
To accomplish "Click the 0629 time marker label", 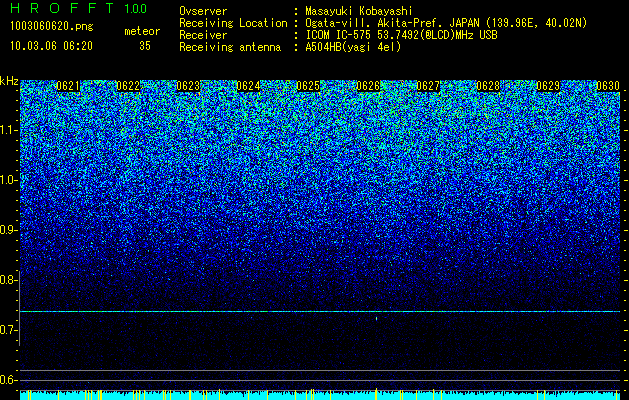I will [548, 86].
